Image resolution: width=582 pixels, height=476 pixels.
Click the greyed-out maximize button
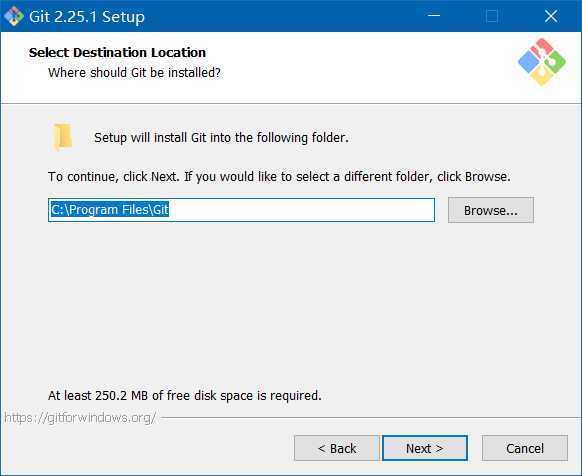tap(492, 16)
